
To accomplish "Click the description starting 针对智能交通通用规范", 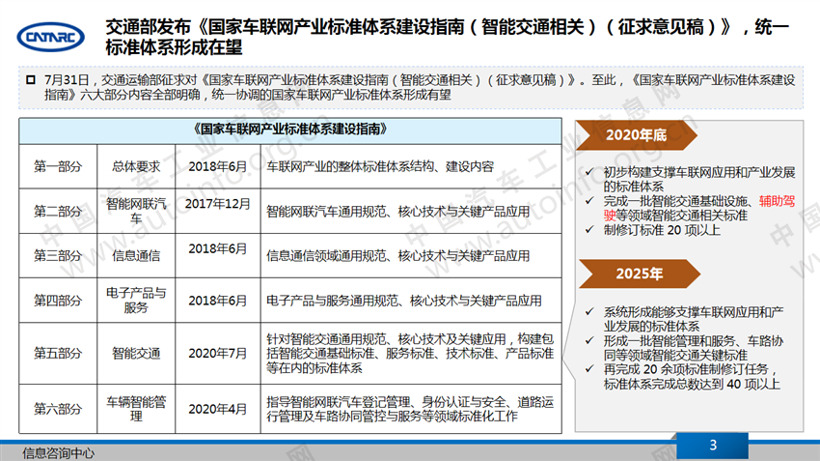I will (x=410, y=353).
